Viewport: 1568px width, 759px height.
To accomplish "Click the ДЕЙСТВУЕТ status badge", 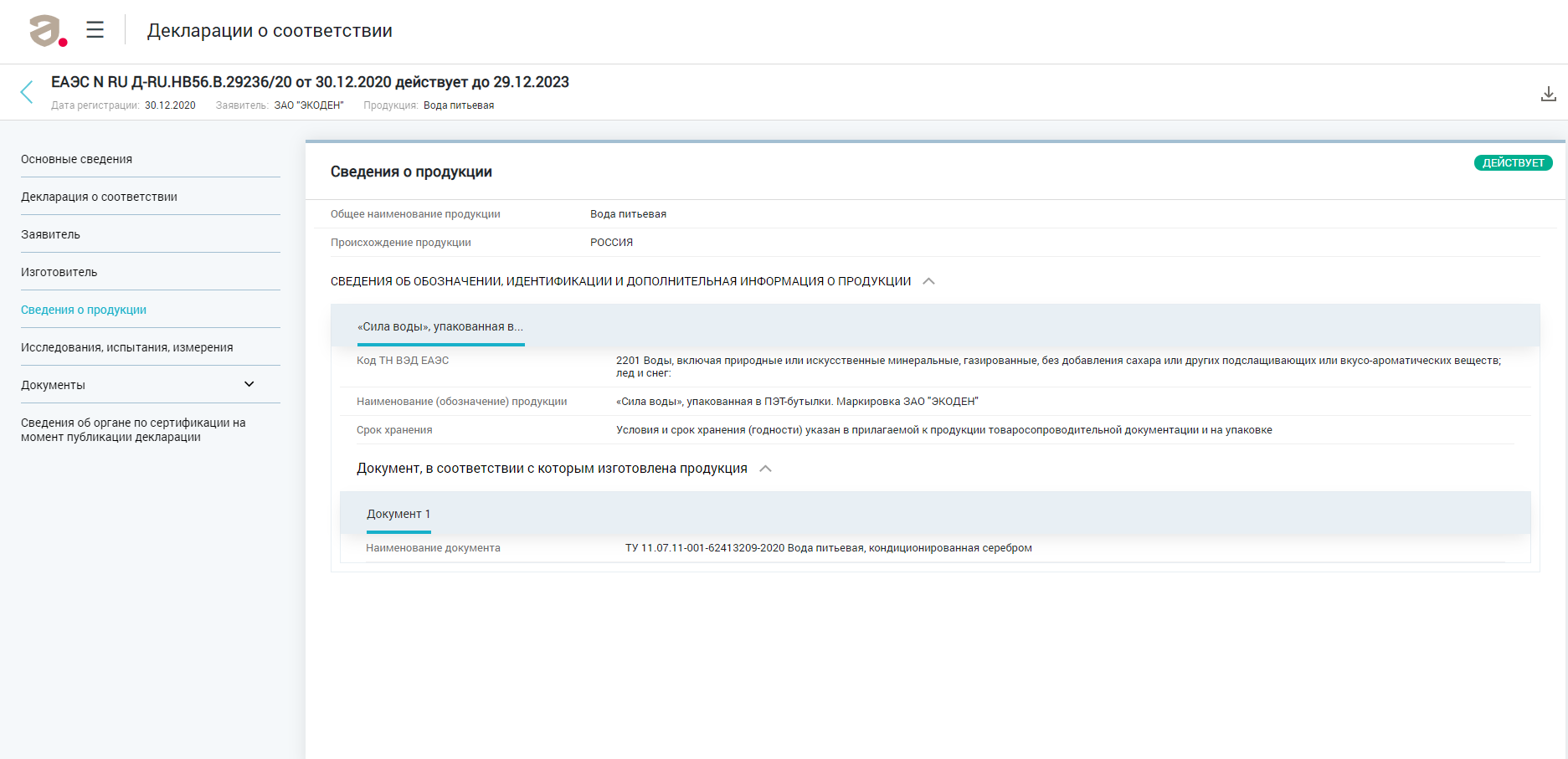I will 1513,163.
